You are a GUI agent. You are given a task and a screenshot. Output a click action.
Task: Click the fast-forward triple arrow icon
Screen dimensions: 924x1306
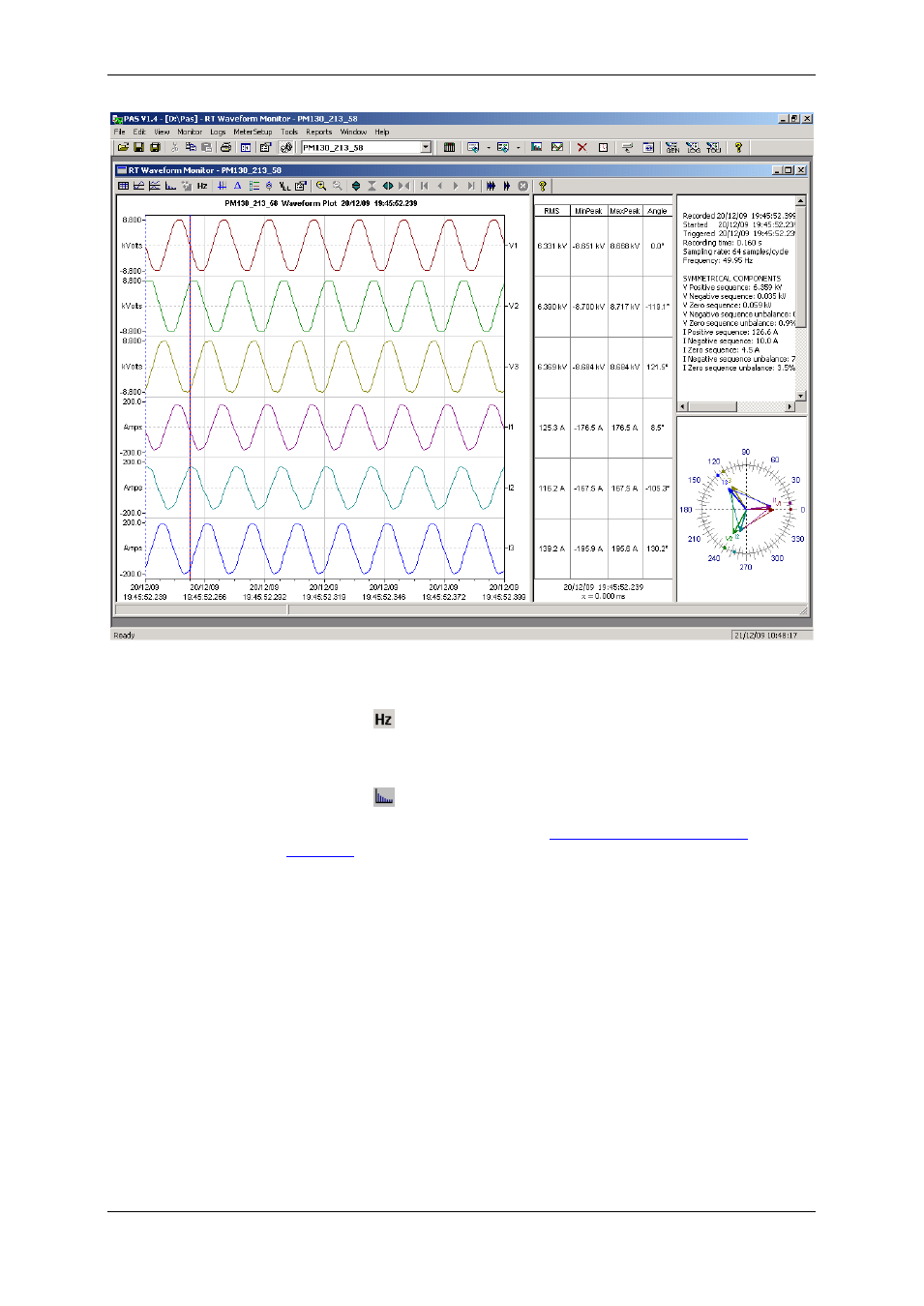(x=491, y=186)
